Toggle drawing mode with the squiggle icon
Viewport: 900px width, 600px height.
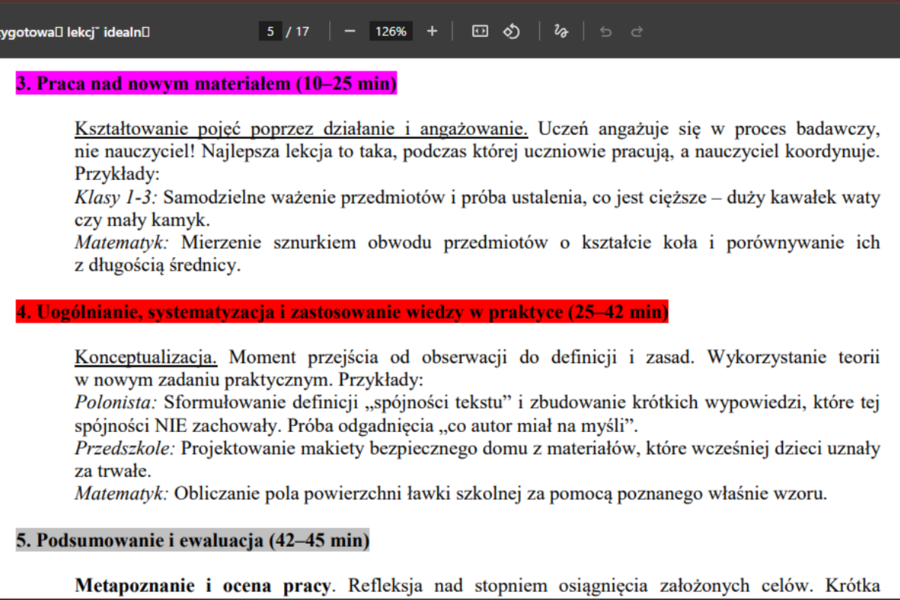561,31
